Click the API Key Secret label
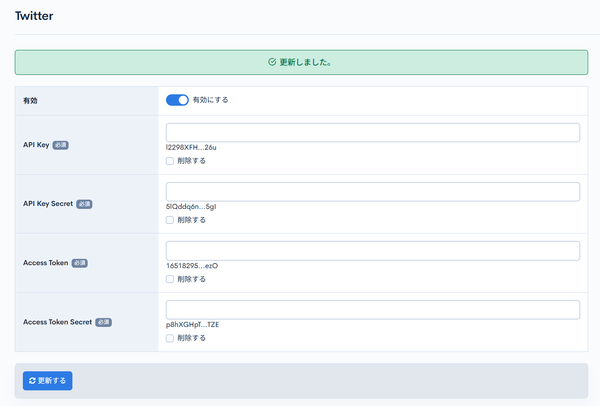This screenshot has height=406, width=600. pyautogui.click(x=48, y=204)
